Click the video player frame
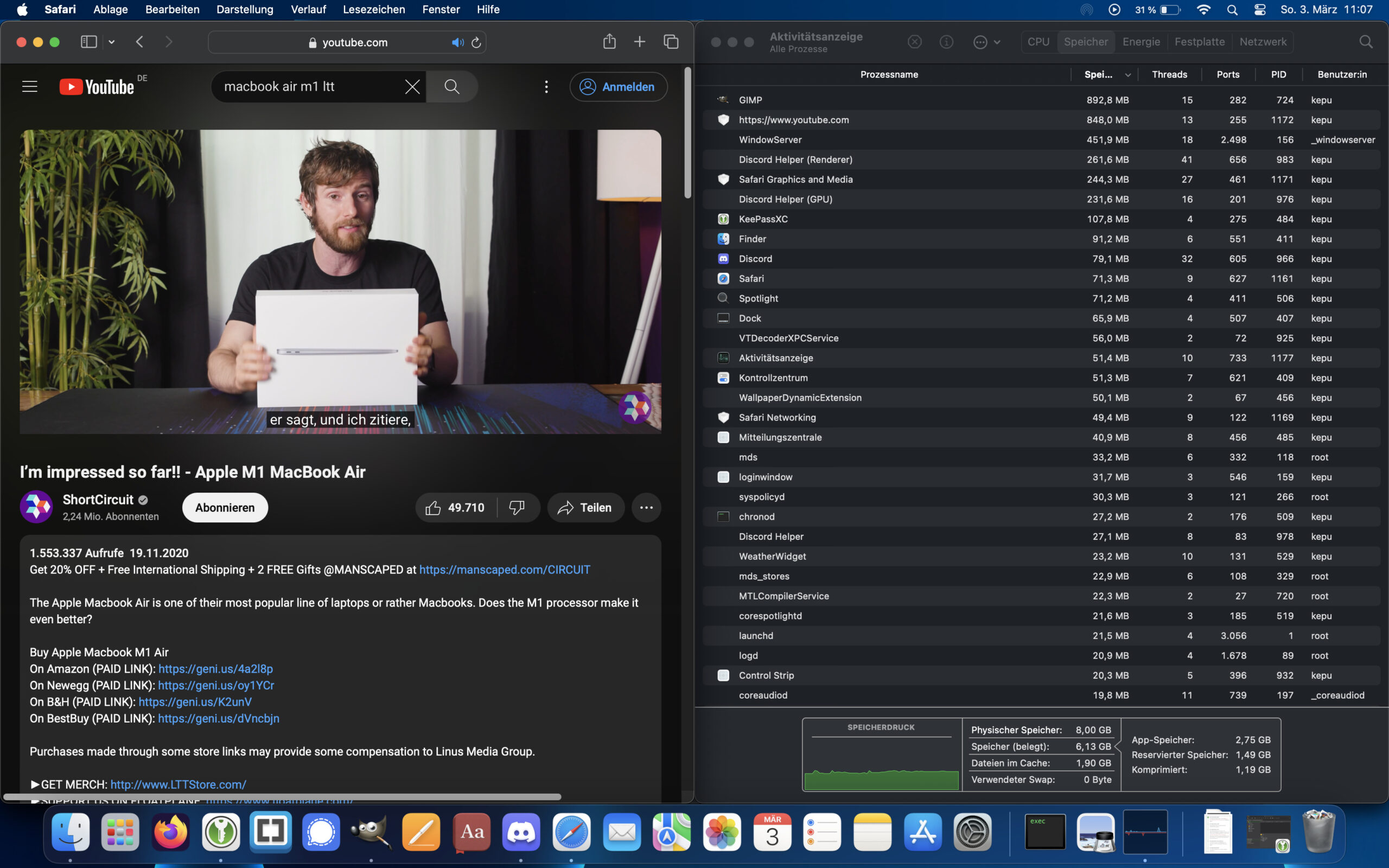 point(340,282)
